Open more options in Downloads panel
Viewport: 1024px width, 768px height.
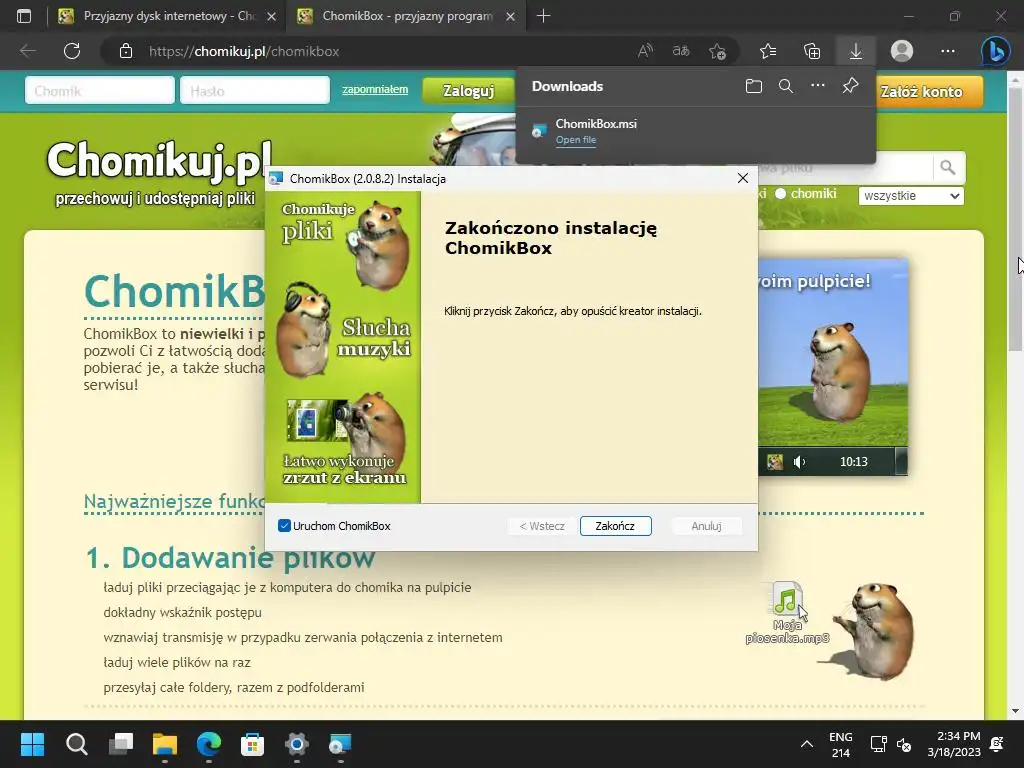point(818,86)
